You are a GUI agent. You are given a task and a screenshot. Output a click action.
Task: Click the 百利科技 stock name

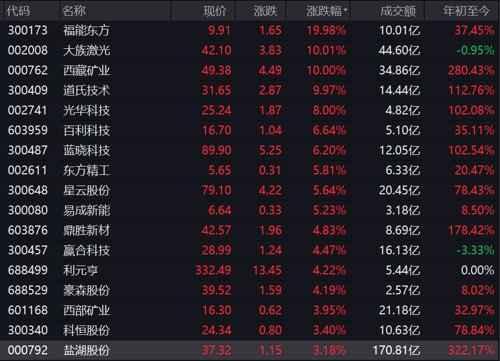pos(87,130)
